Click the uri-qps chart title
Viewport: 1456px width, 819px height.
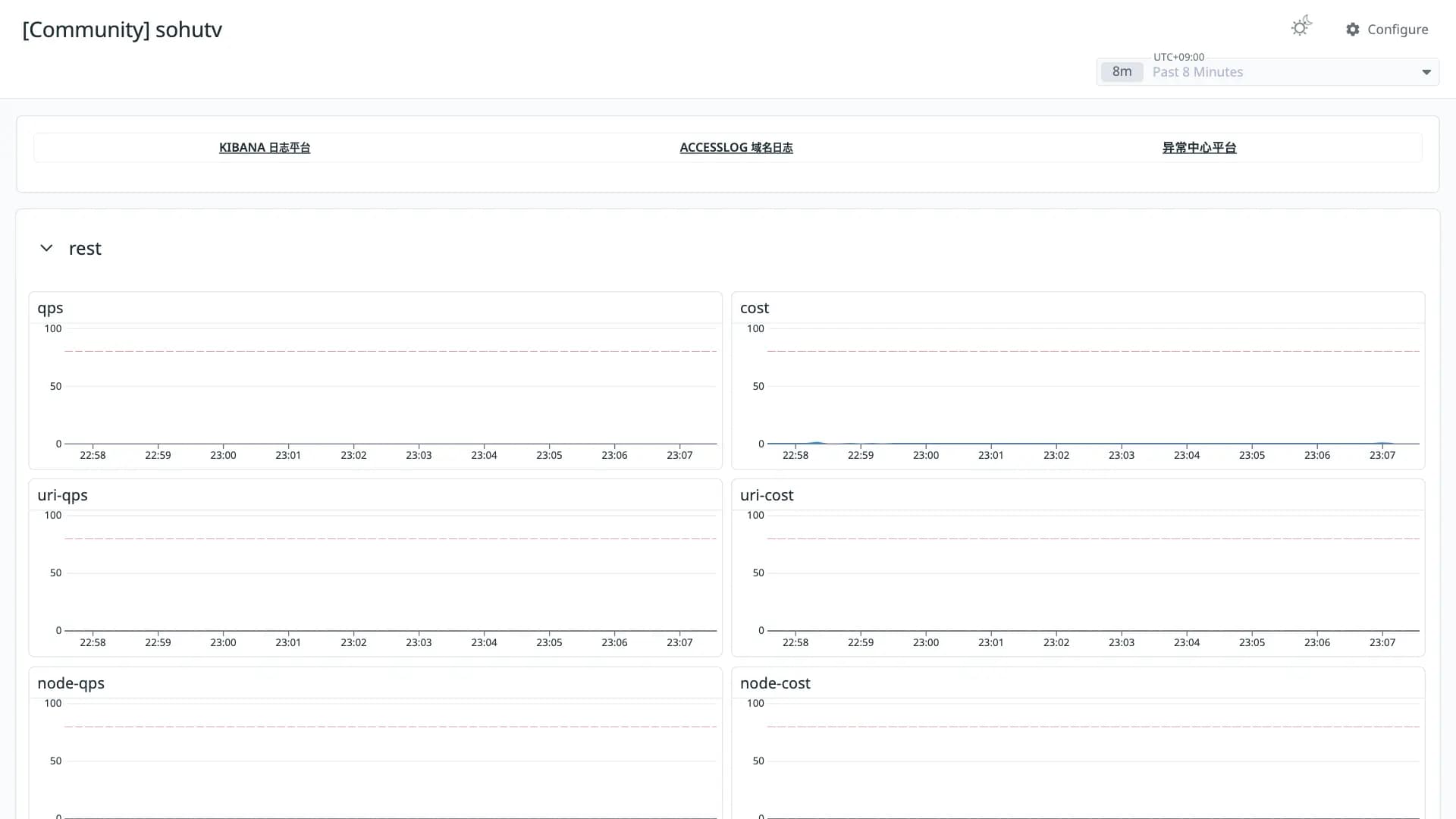click(x=62, y=496)
